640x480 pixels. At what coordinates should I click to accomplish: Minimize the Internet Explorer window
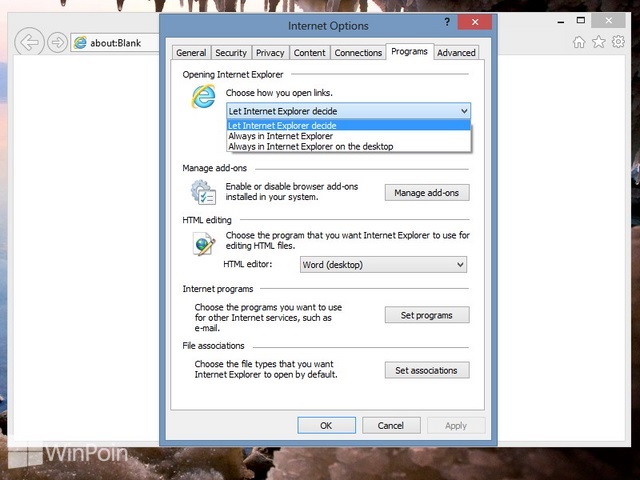click(561, 22)
